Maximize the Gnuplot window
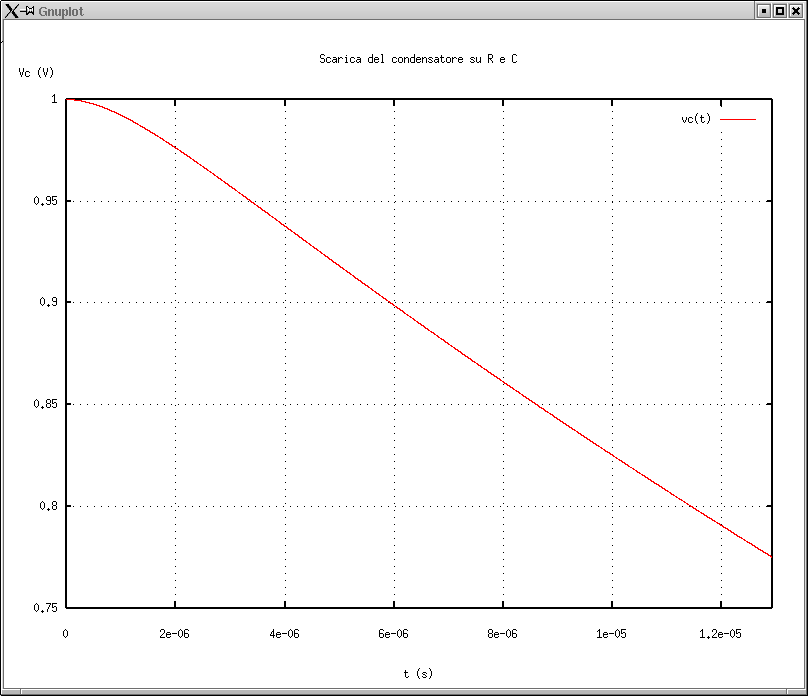The width and height of the screenshot is (808, 696). pos(779,10)
